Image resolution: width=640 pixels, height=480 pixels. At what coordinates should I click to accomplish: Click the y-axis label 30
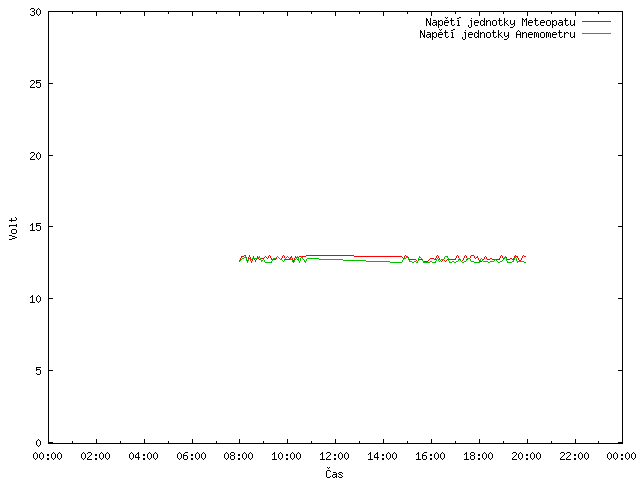(36, 12)
